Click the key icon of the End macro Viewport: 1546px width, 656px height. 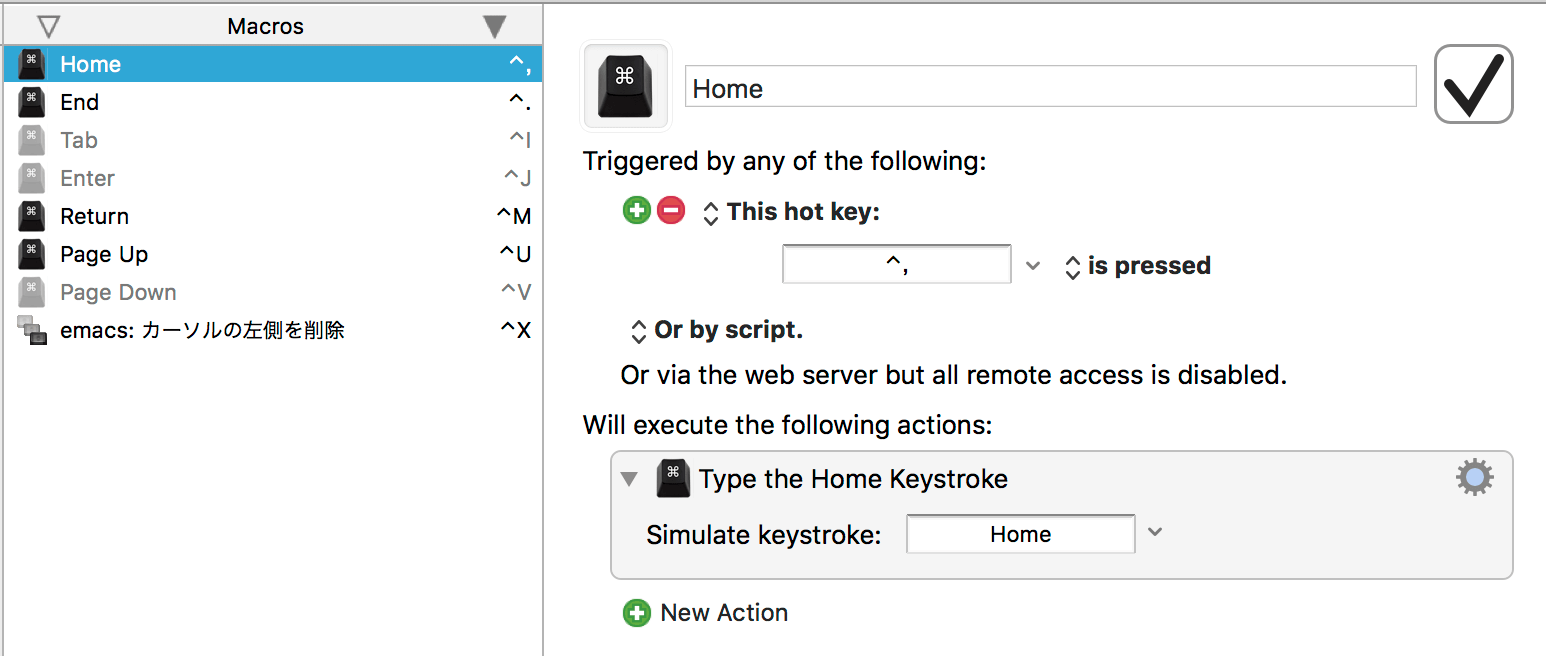coord(32,102)
